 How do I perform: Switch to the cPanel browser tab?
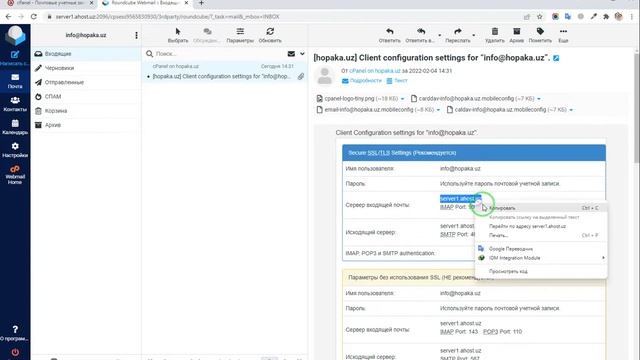50,3
